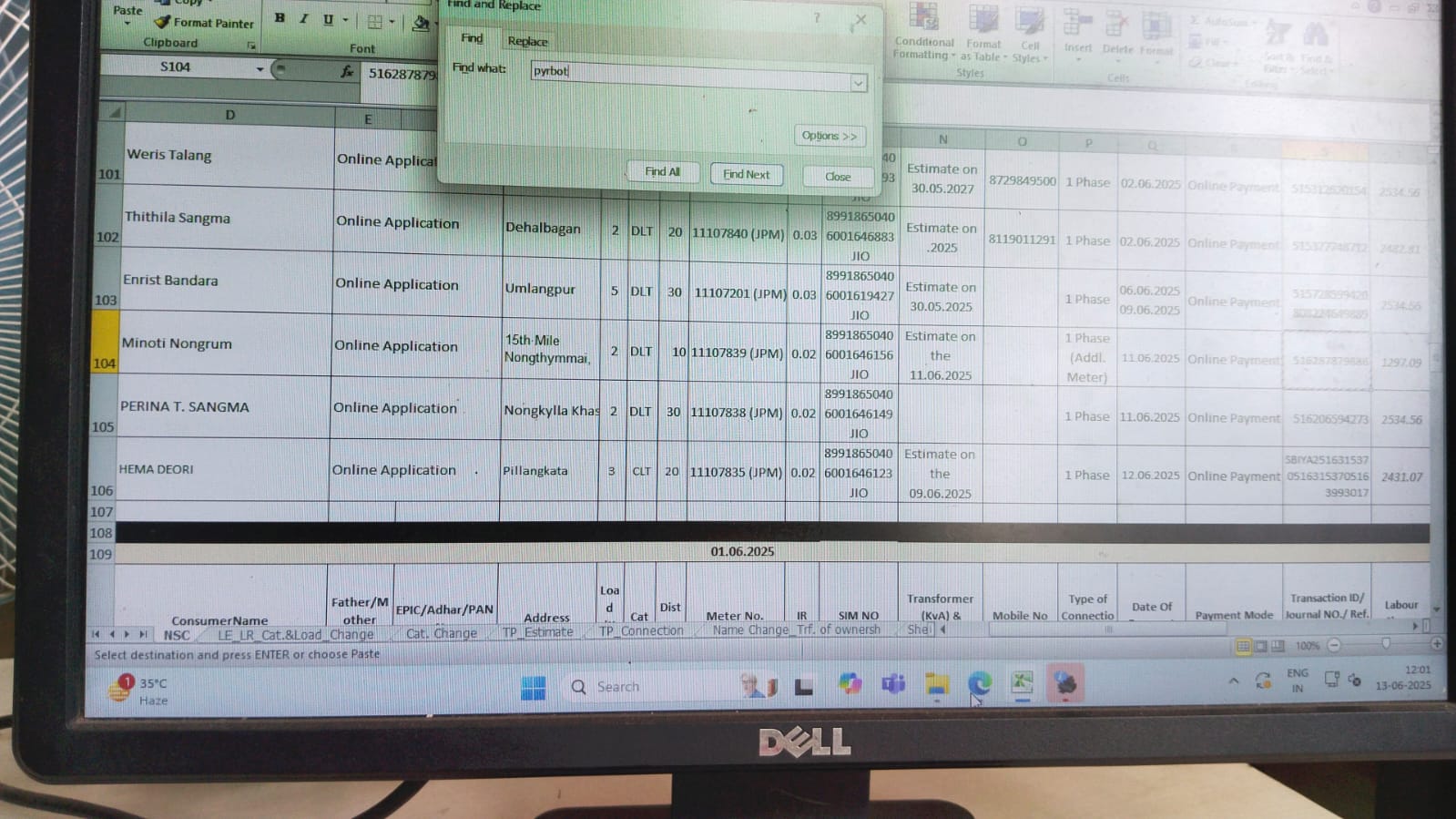Click the AutoSum sigma icon
Viewport: 1456px width, 819px height.
[x=1195, y=20]
